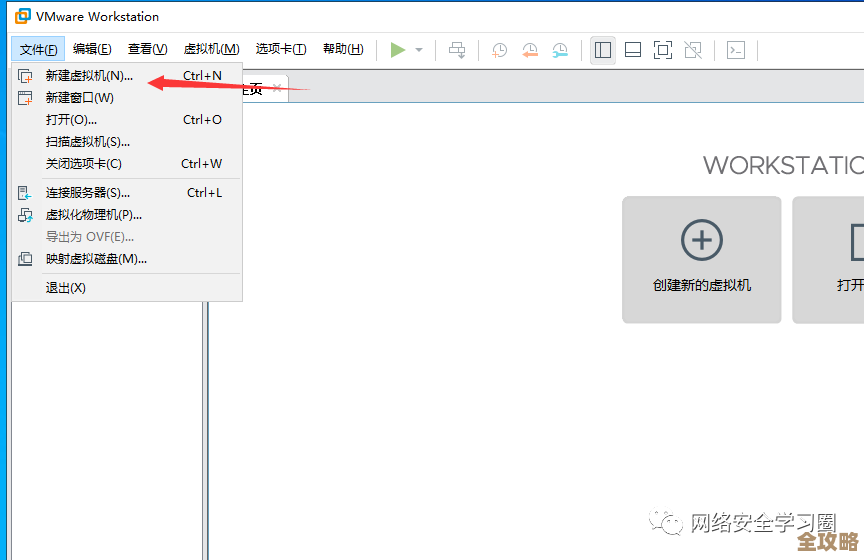Click the VMware Workstation title logo
Image resolution: width=864 pixels, height=560 pixels.
23,16
